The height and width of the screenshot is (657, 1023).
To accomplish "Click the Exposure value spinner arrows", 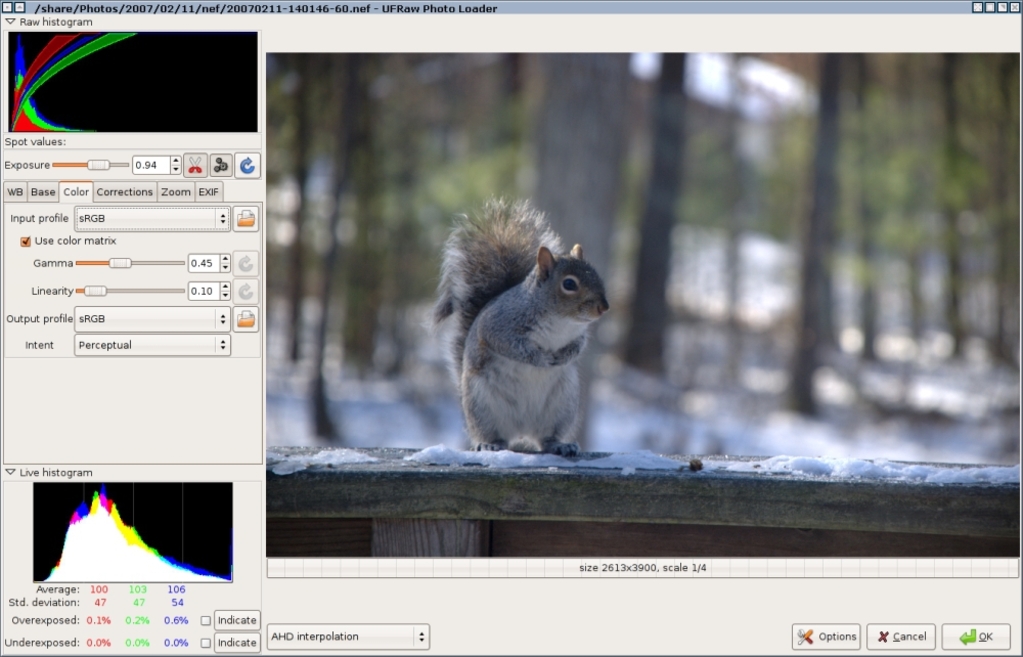I will point(176,165).
